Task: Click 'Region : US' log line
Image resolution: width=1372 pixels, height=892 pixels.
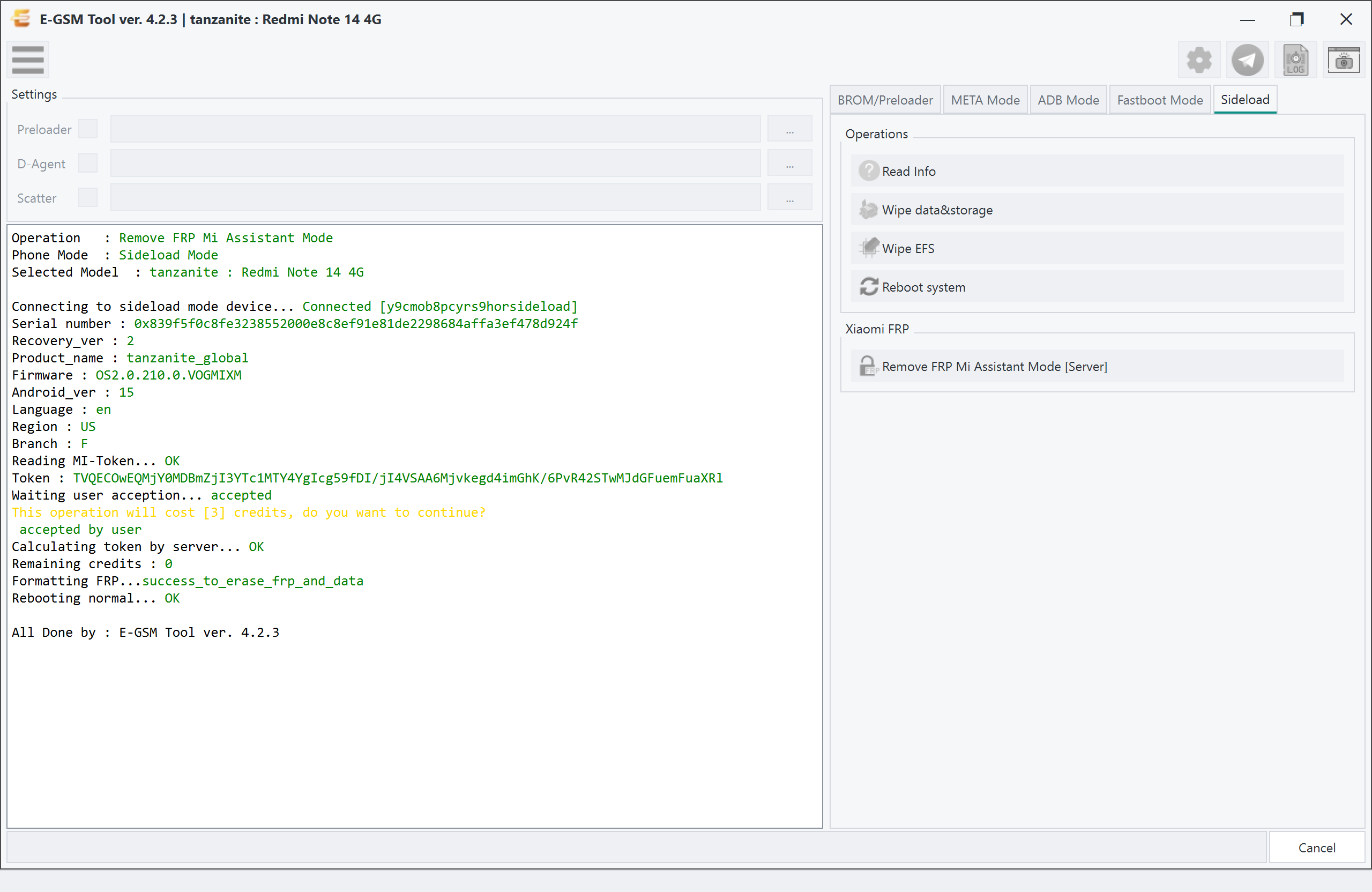Action: (54, 426)
